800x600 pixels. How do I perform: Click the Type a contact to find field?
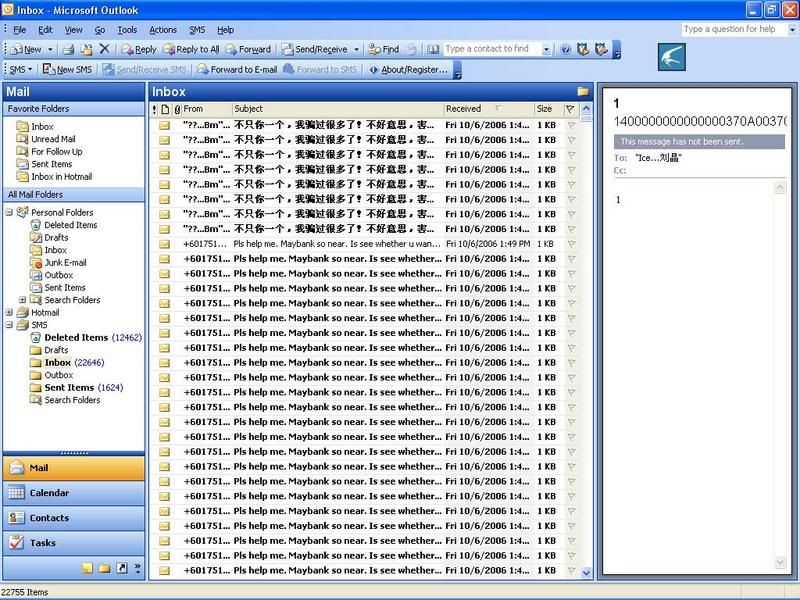[492, 49]
